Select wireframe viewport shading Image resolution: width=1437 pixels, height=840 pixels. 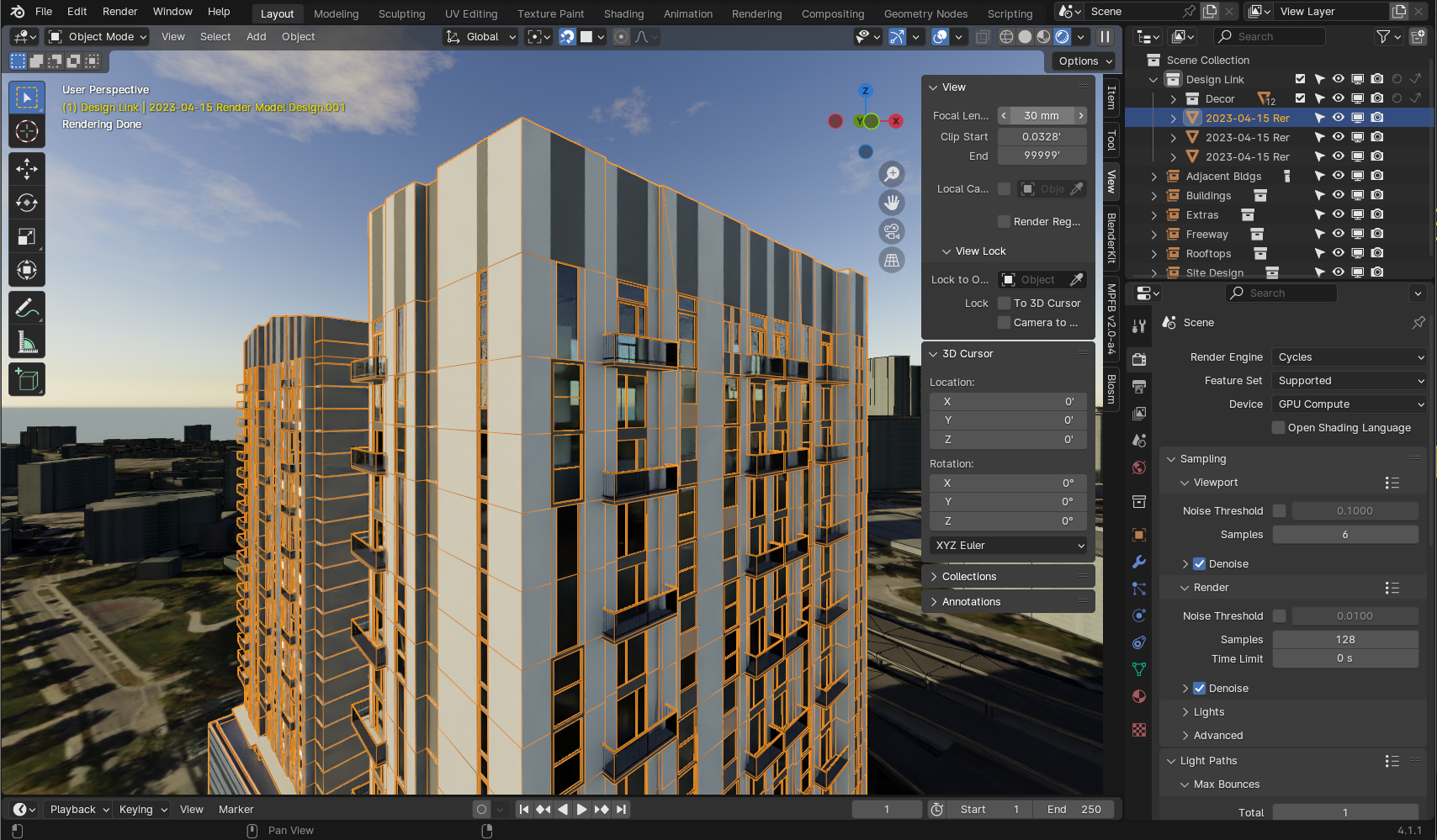click(1006, 37)
